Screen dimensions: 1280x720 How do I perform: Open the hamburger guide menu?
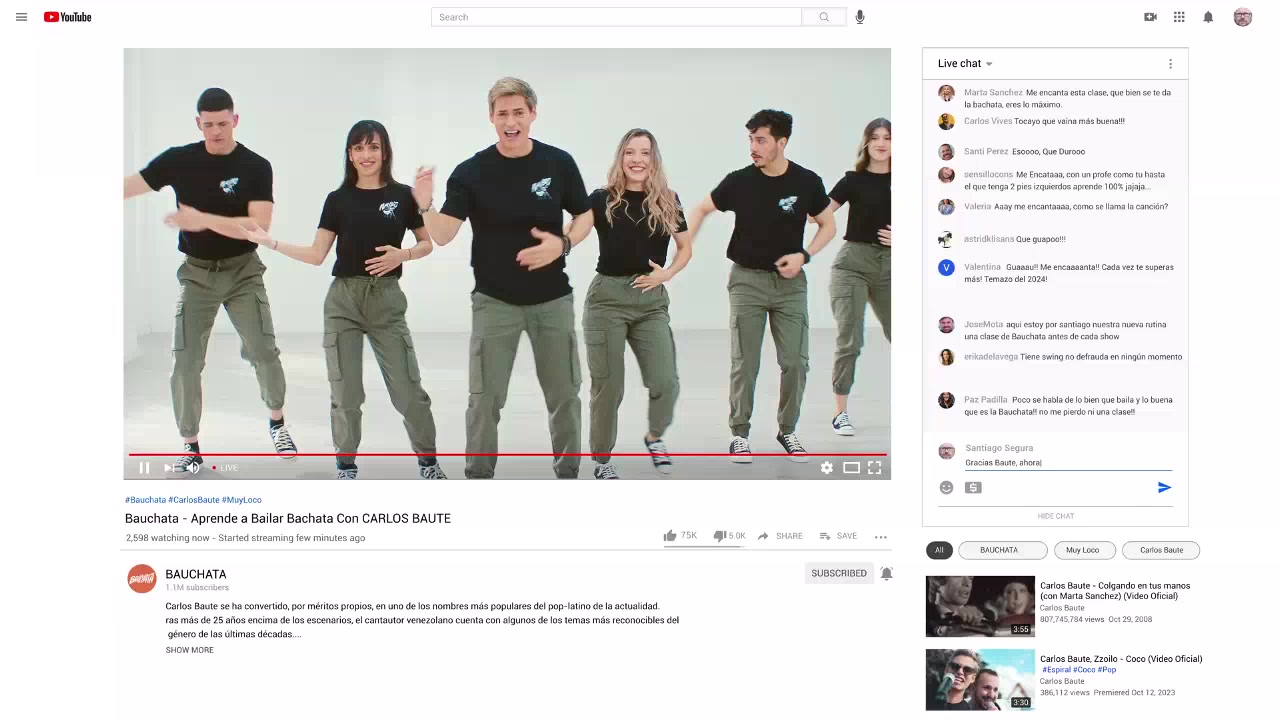click(x=21, y=17)
